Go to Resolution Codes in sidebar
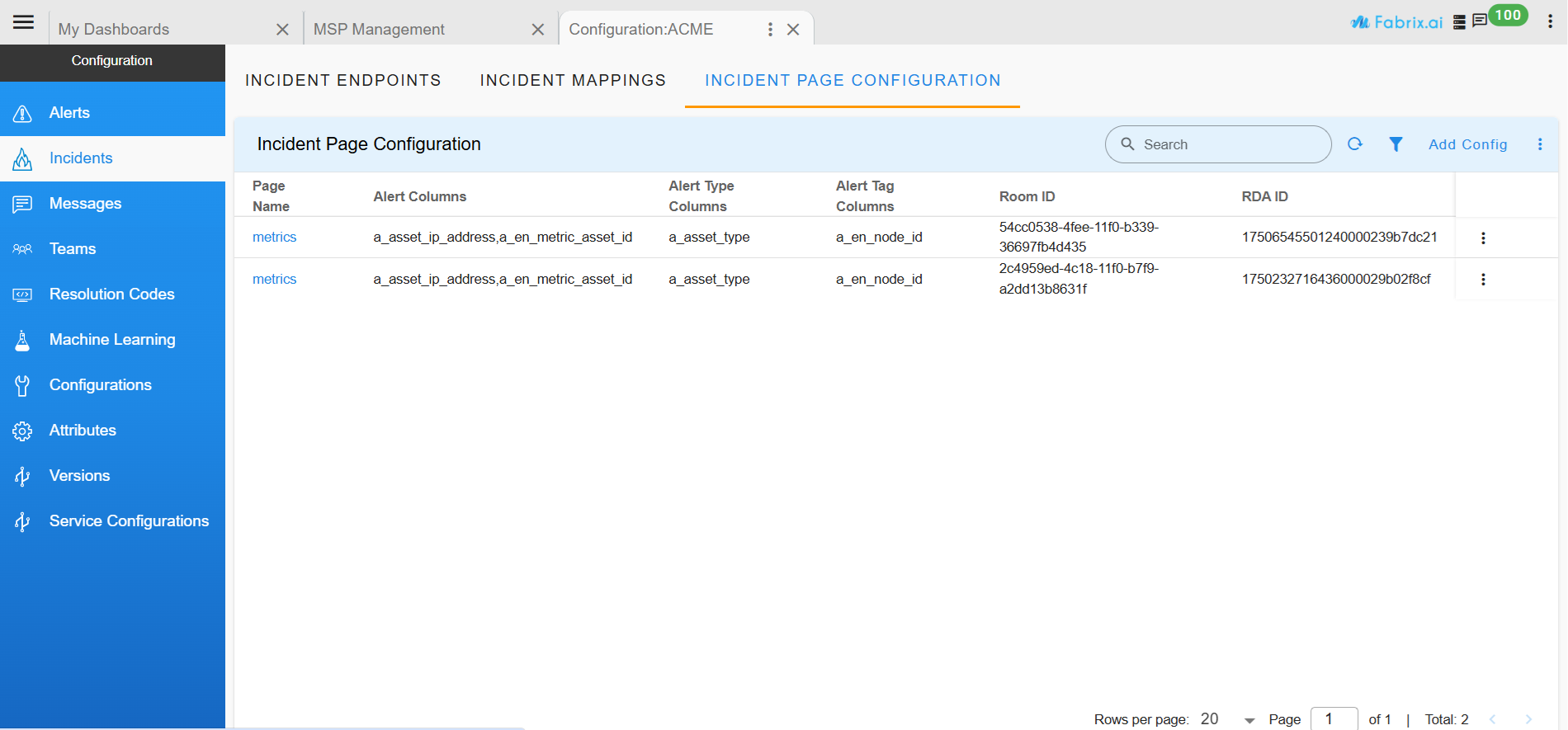 (x=111, y=294)
